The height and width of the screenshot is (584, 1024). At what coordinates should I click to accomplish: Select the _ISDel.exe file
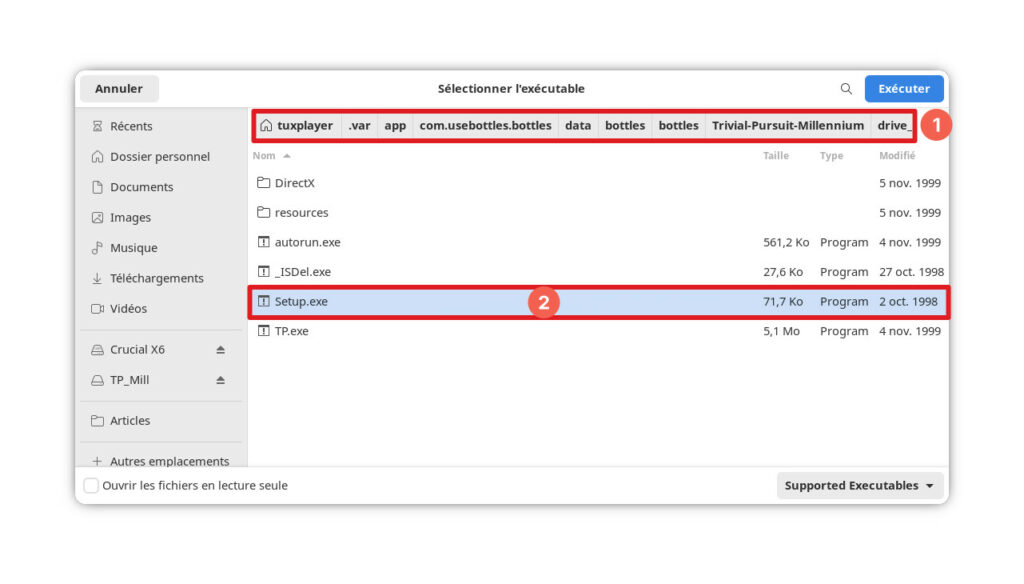[x=302, y=272]
